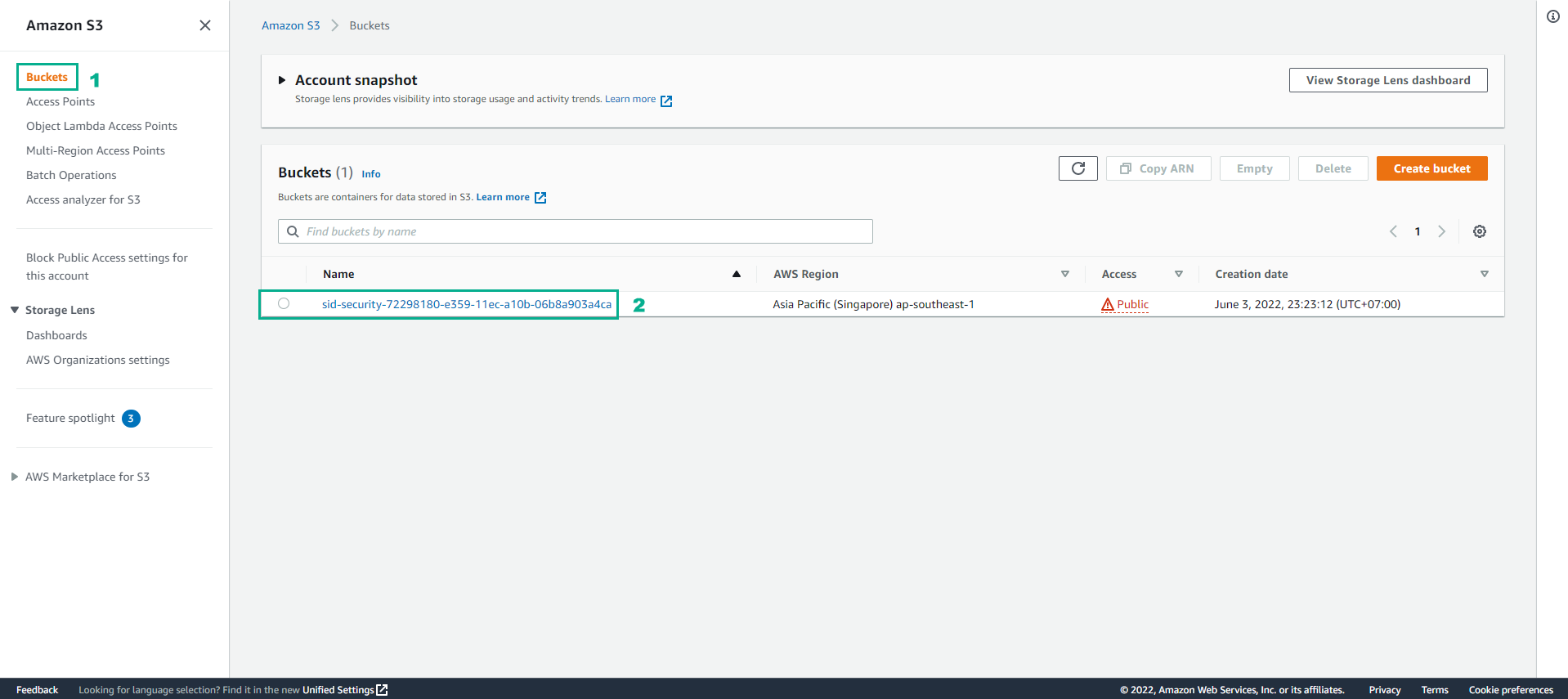The height and width of the screenshot is (699, 1568).
Task: Collapse the Storage Lens sidebar group
Action: [x=15, y=310]
